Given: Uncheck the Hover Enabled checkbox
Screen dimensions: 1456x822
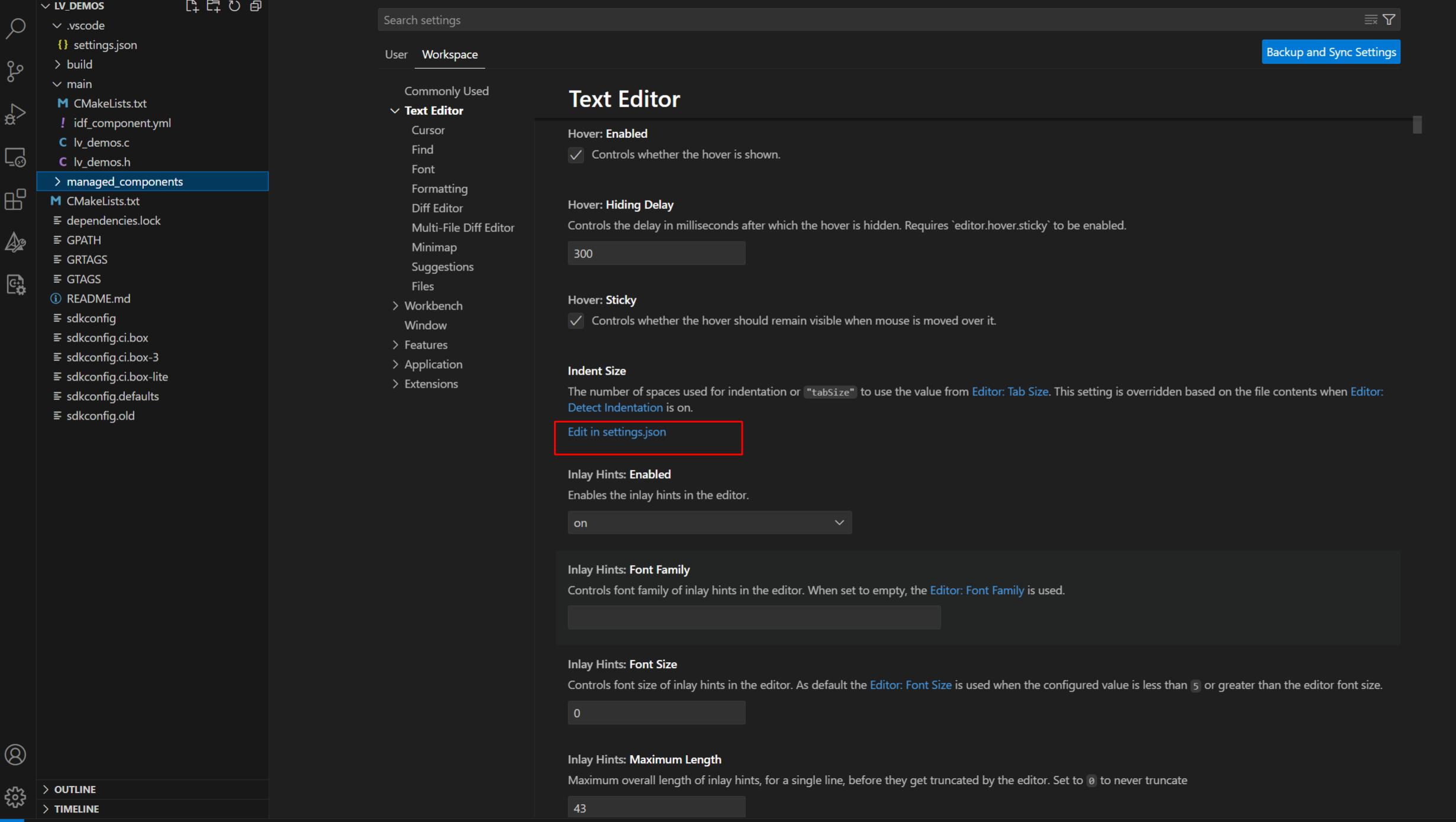Looking at the screenshot, I should pyautogui.click(x=576, y=155).
